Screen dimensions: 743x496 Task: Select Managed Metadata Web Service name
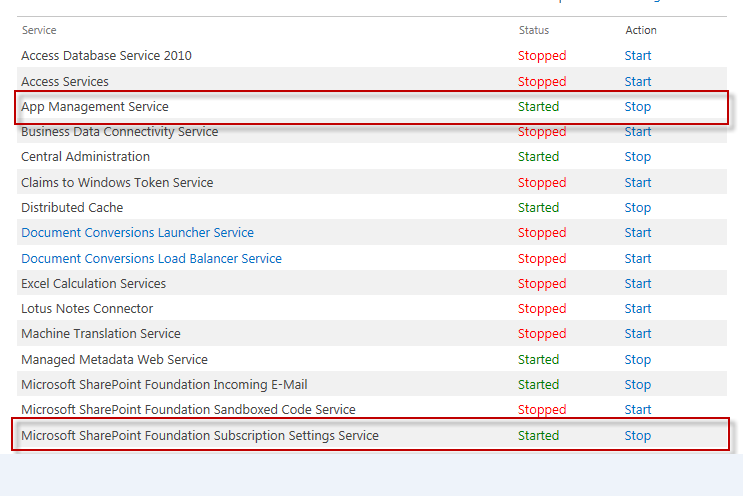tap(114, 360)
